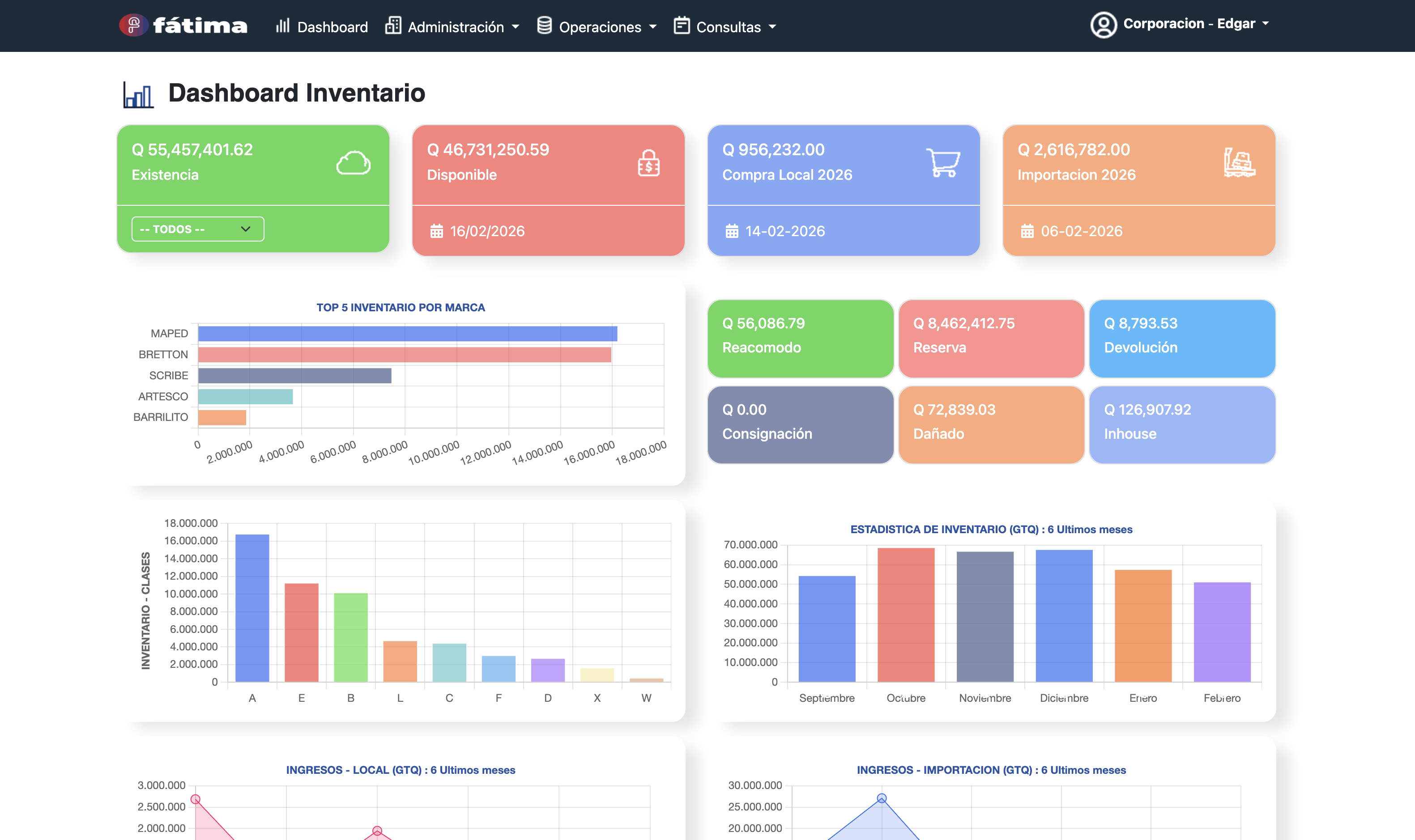The height and width of the screenshot is (840, 1415).
Task: Click the fátima brand name link
Action: click(200, 26)
